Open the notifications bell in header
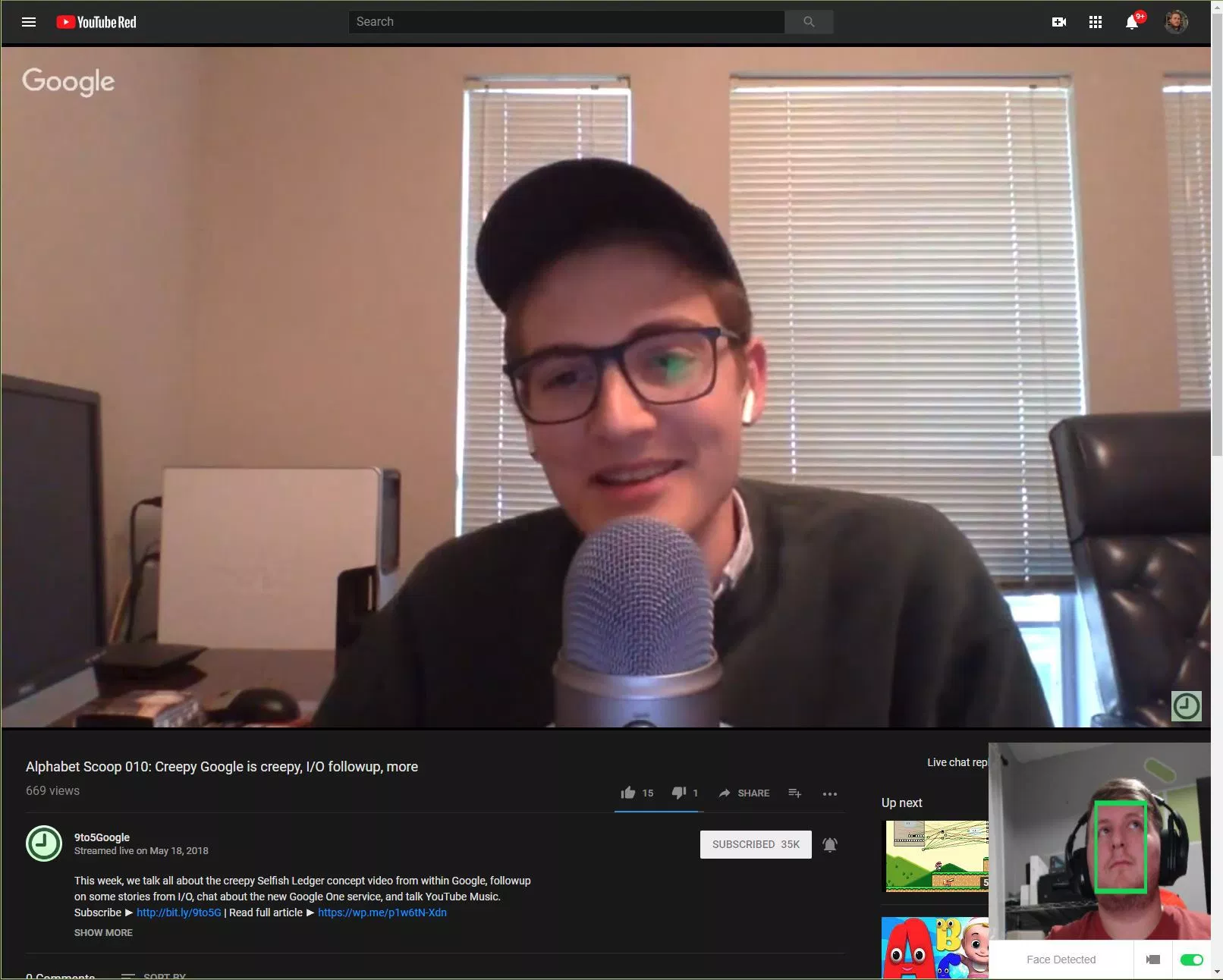The height and width of the screenshot is (980, 1223). click(x=1132, y=22)
